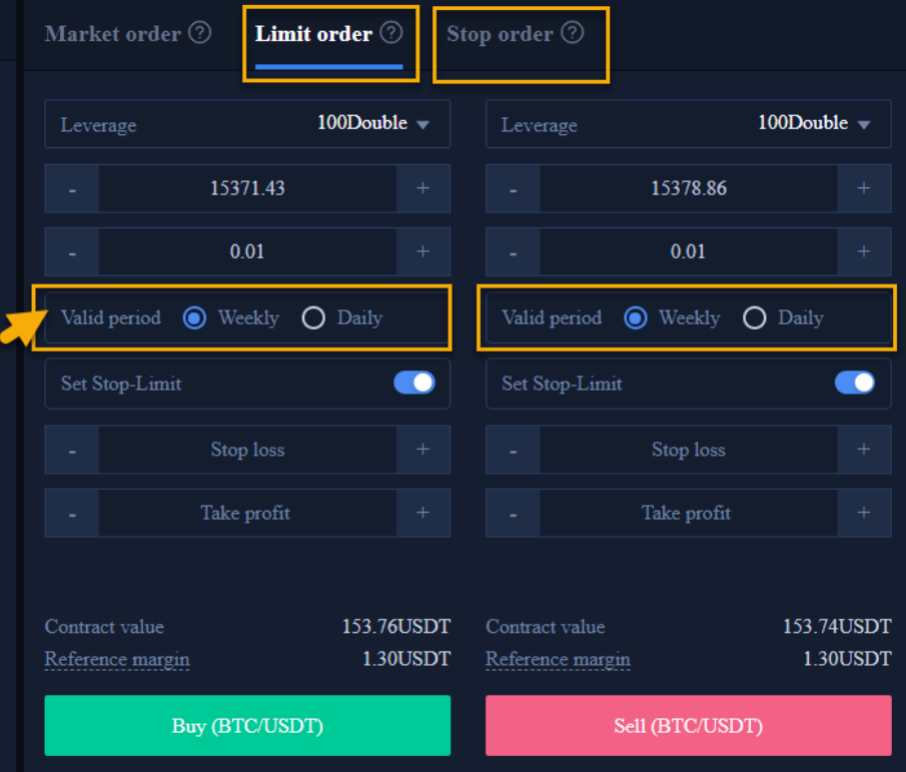Click the pink Sell (BTC/USDT) button
The width and height of the screenshot is (906, 772).
click(x=688, y=725)
